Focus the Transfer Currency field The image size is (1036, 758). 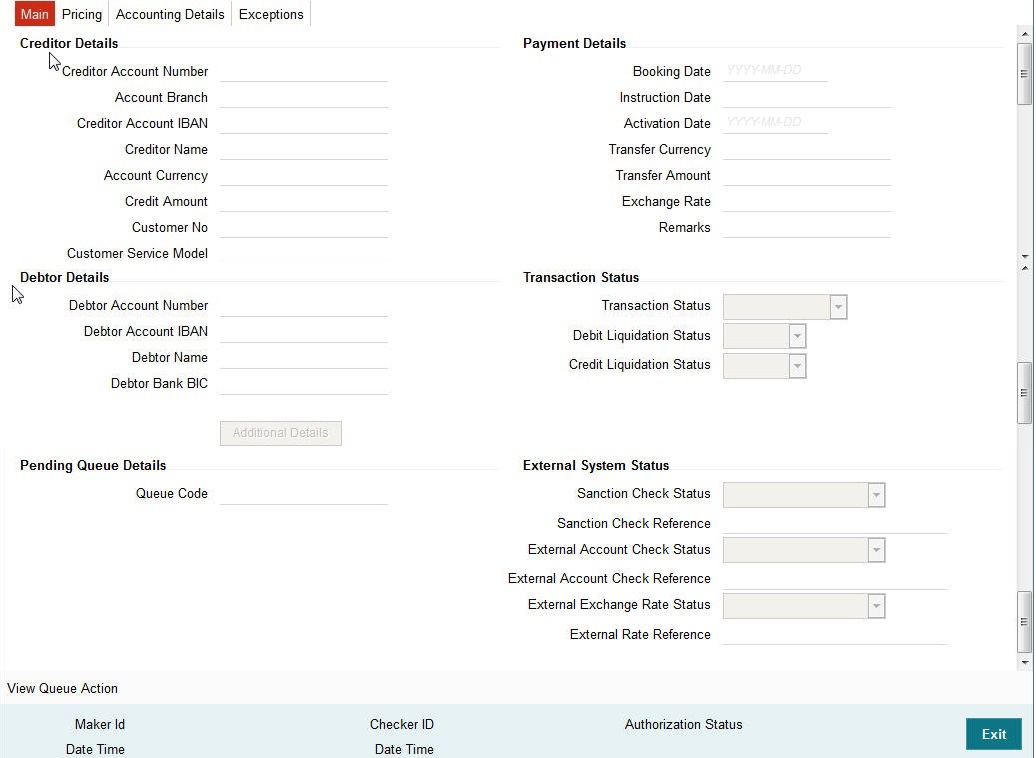(807, 149)
